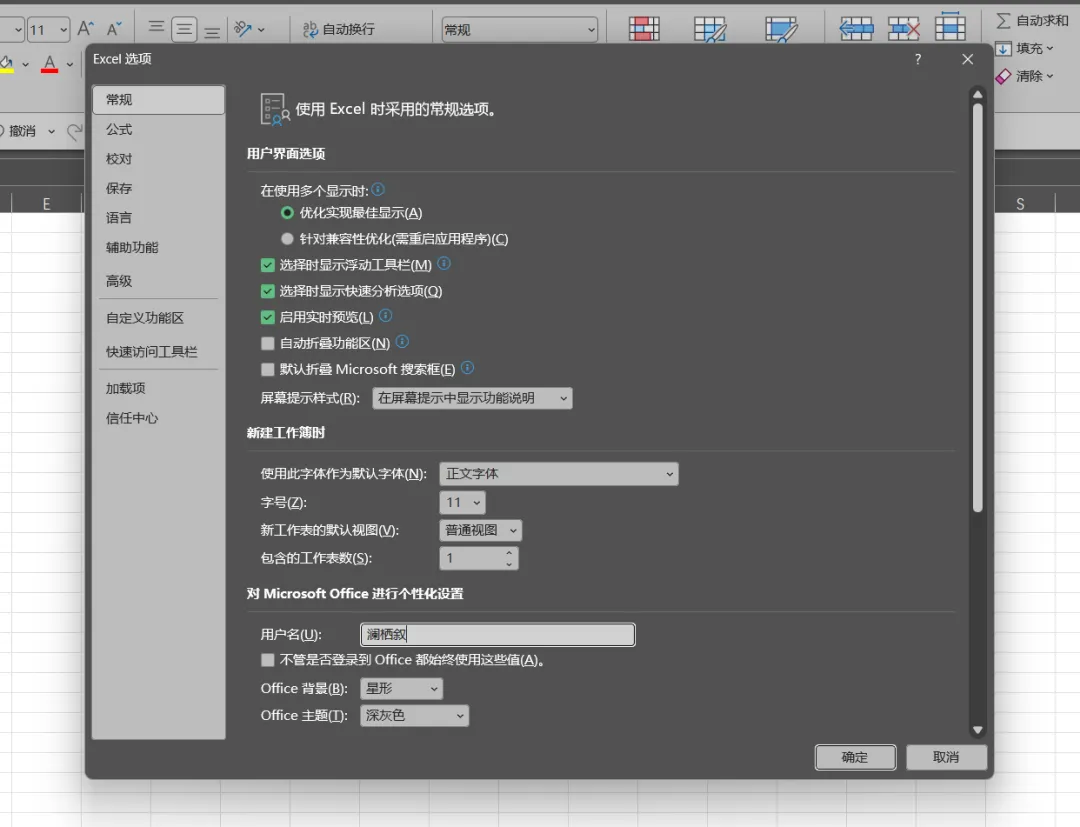
Task: Uncheck 选择时显示浮动工具栏 checkbox
Action: pyautogui.click(x=268, y=265)
